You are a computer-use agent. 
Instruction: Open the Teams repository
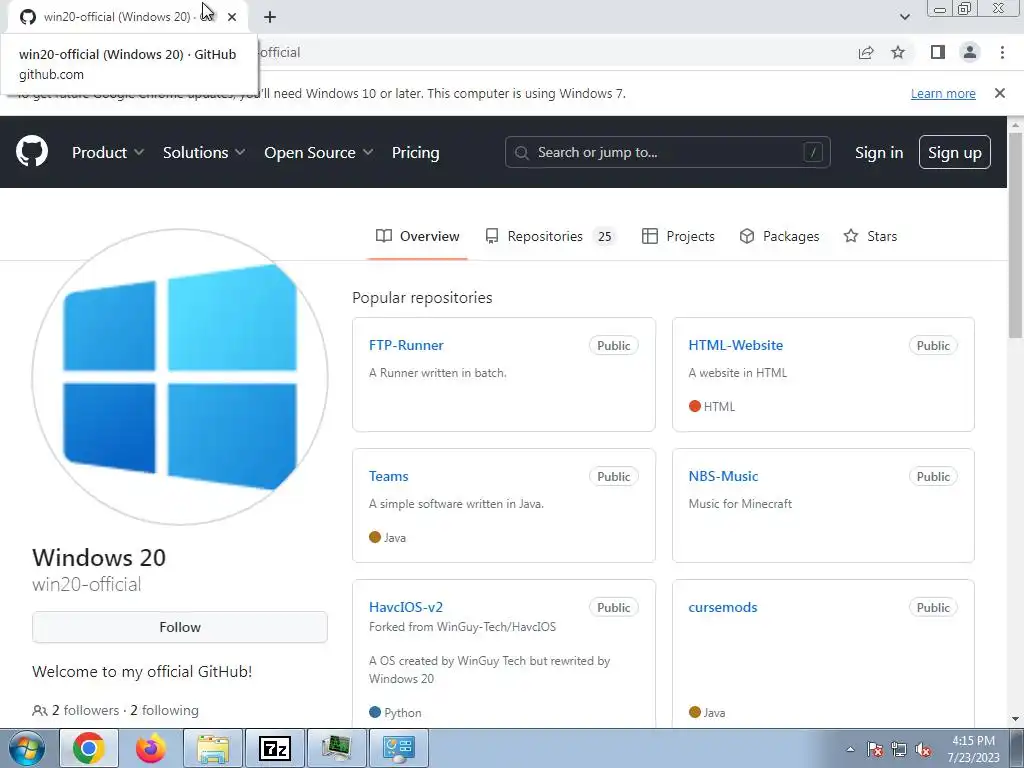tap(389, 476)
